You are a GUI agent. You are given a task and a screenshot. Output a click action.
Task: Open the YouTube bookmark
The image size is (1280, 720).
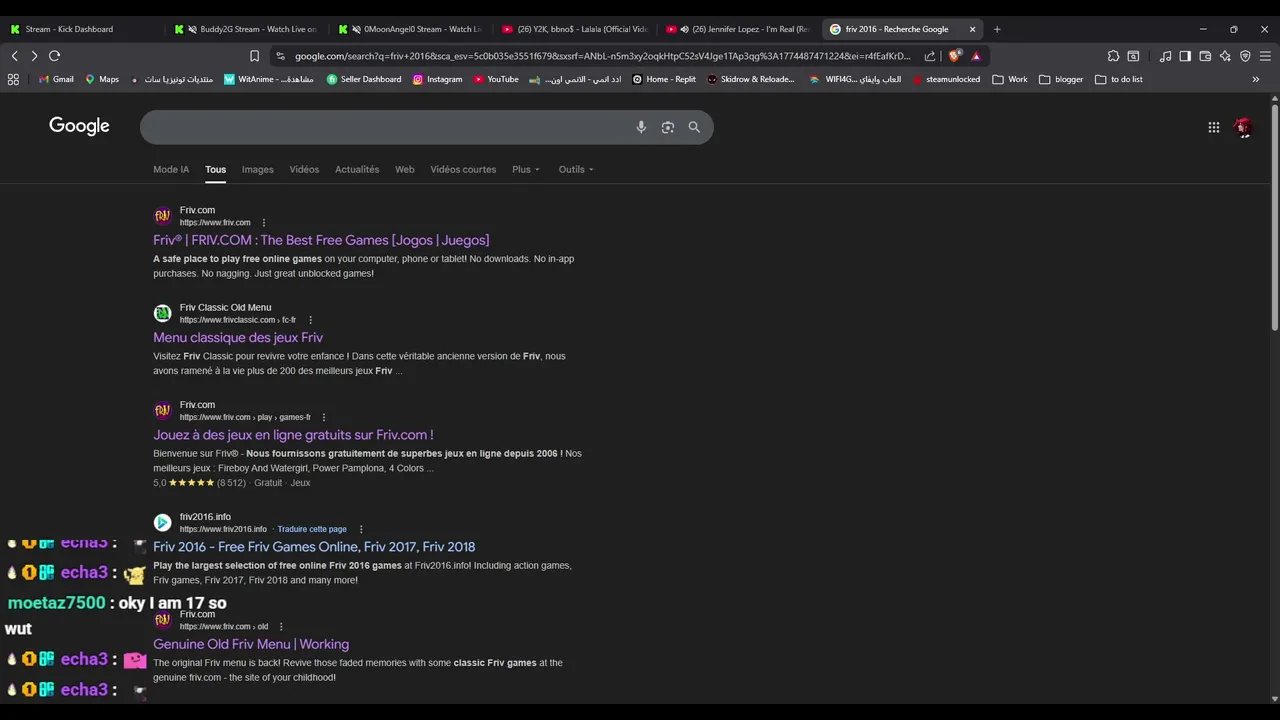click(x=496, y=79)
